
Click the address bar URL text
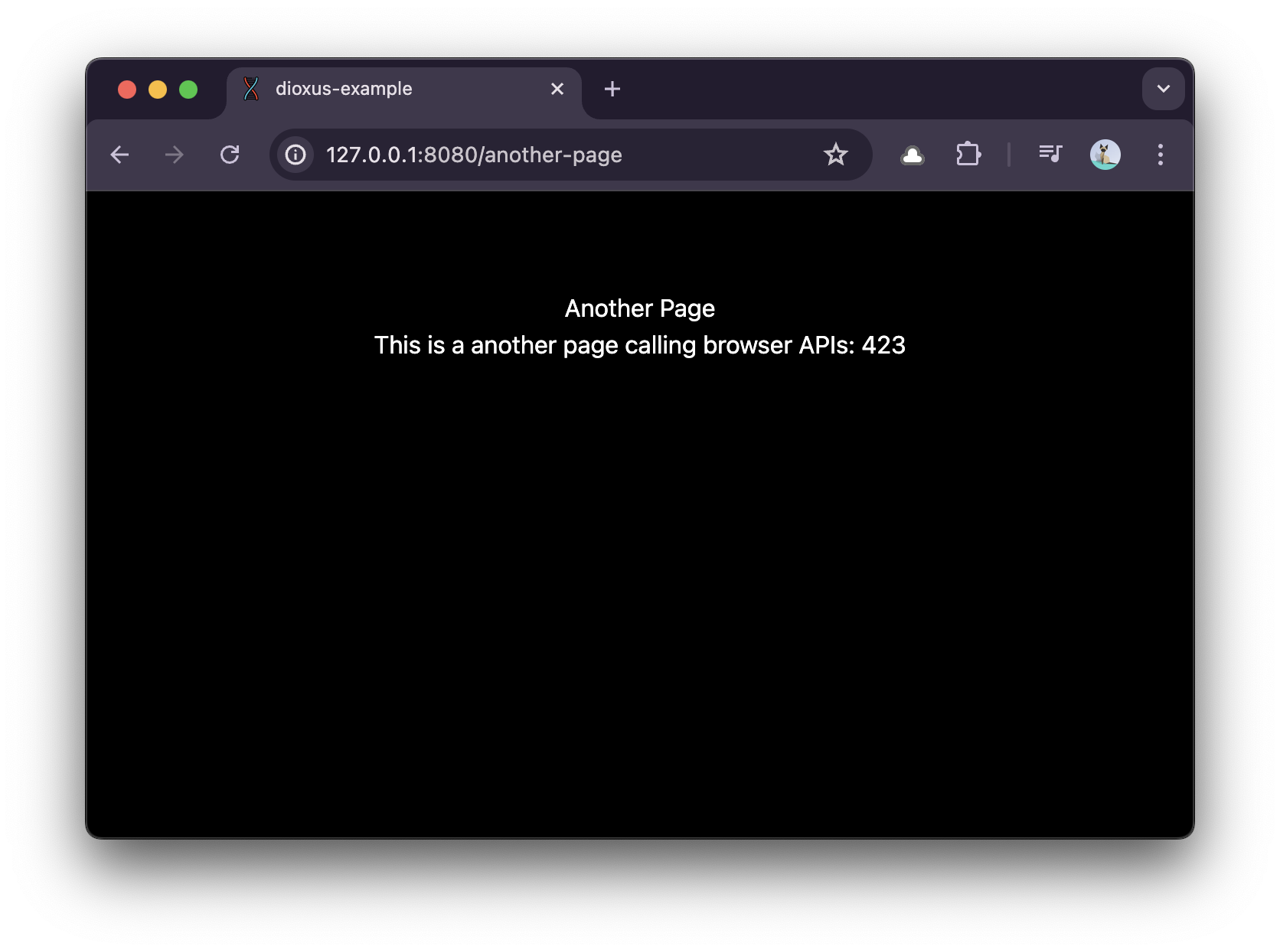click(x=474, y=155)
